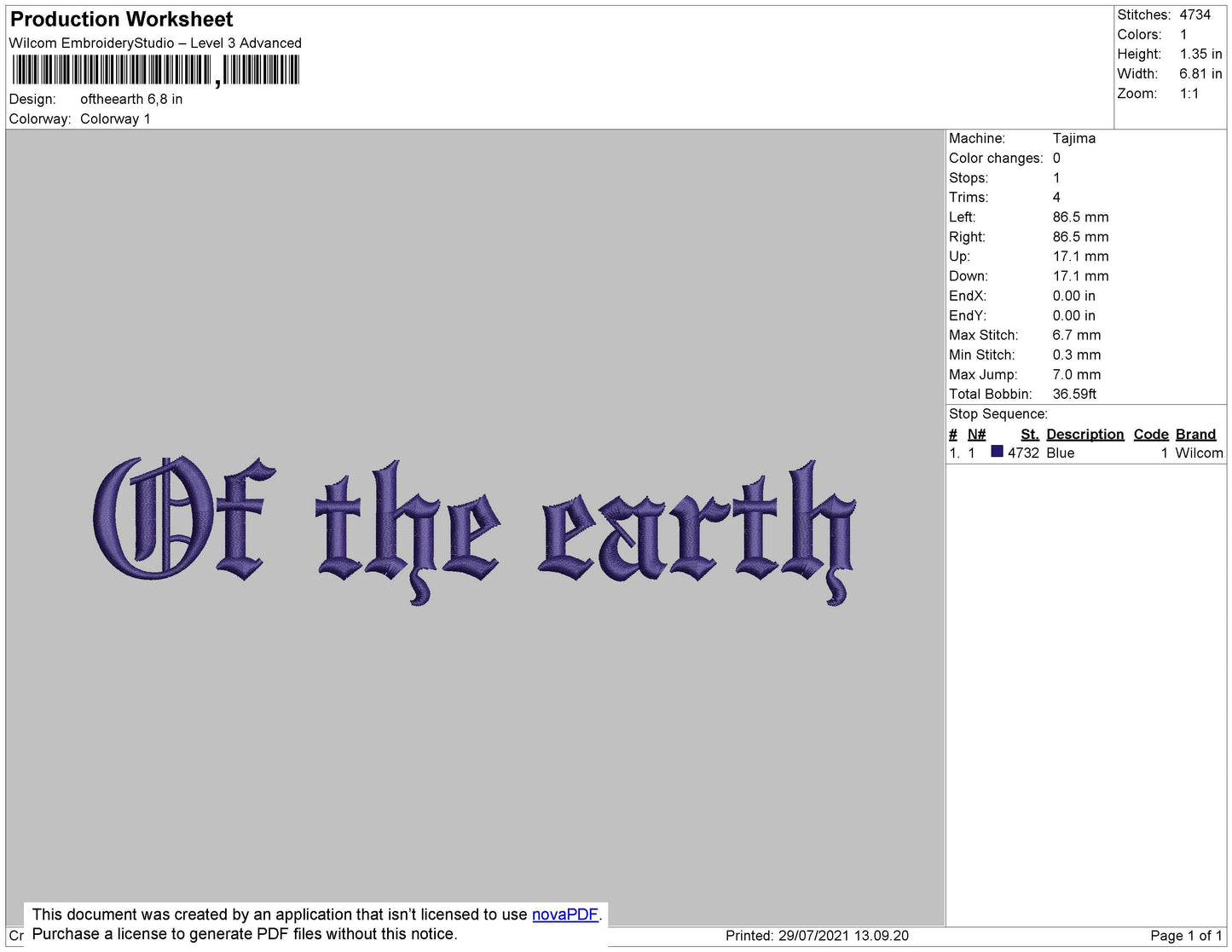Select the 'Color changes:' label
This screenshot has height=952, width=1232.
(996, 158)
